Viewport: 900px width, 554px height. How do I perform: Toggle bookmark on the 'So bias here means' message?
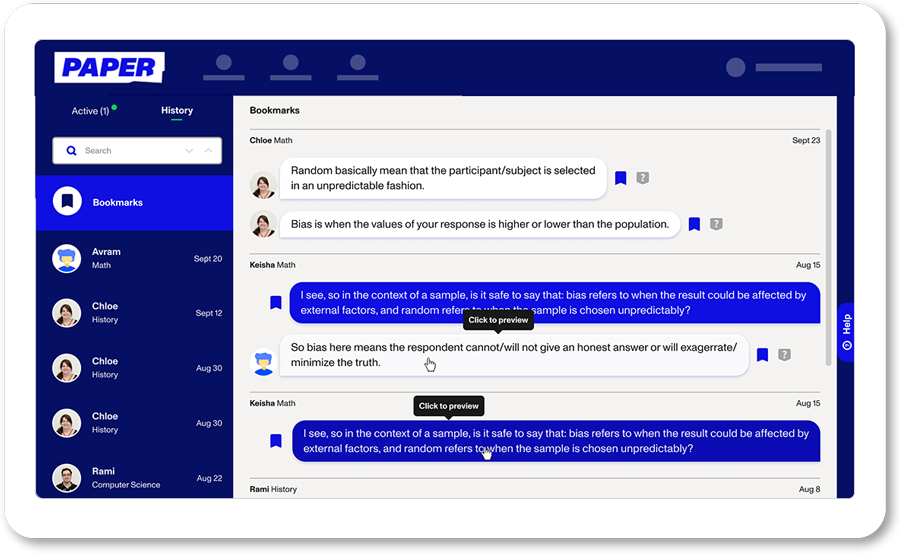(762, 355)
